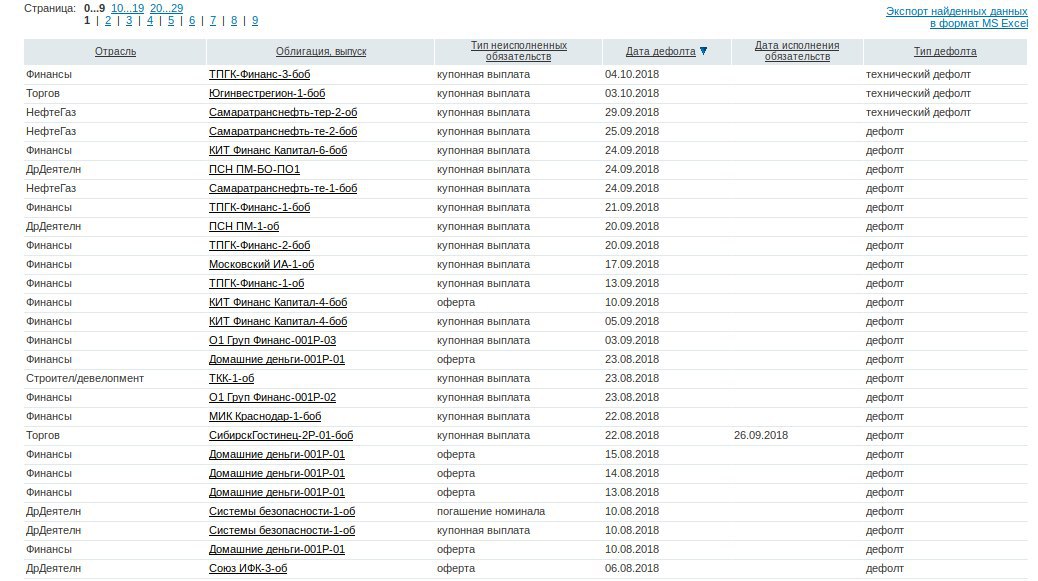Image resolution: width=1038 pixels, height=581 pixels.
Task: Sort by Дата дефолта column header
Action: (661, 51)
